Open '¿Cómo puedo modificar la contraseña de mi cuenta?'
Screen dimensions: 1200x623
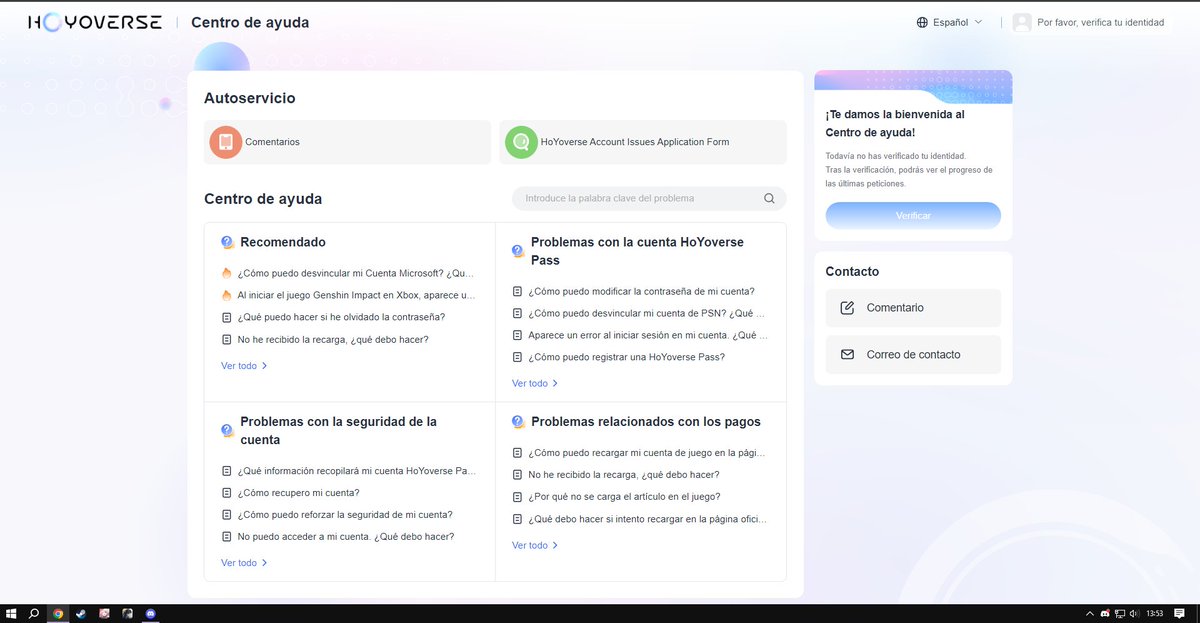click(x=641, y=291)
